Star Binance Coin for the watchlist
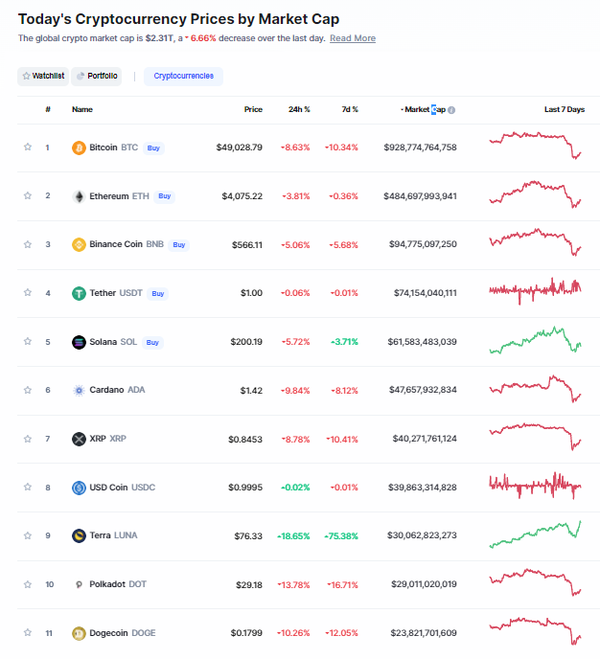The image size is (600, 659). [28, 245]
